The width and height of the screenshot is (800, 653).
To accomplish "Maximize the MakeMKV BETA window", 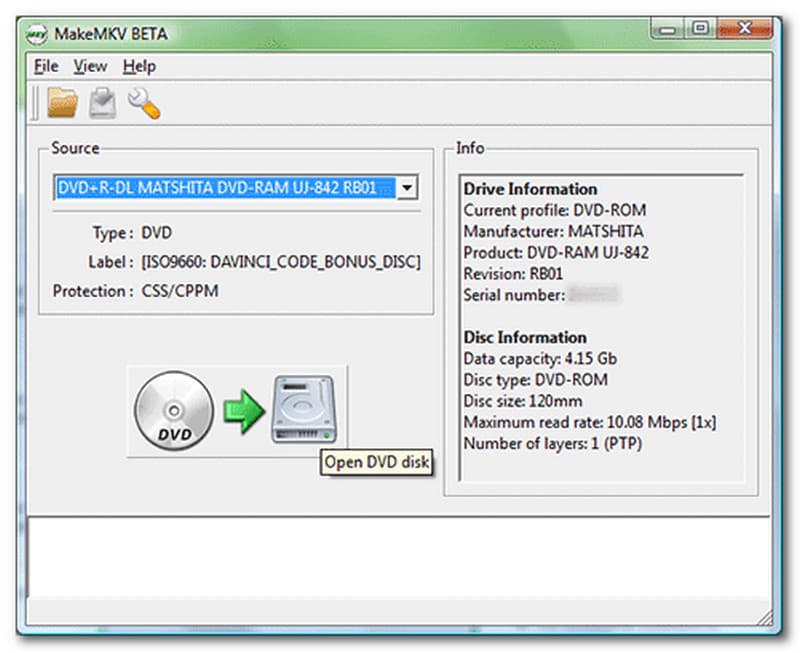I will pyautogui.click(x=700, y=31).
